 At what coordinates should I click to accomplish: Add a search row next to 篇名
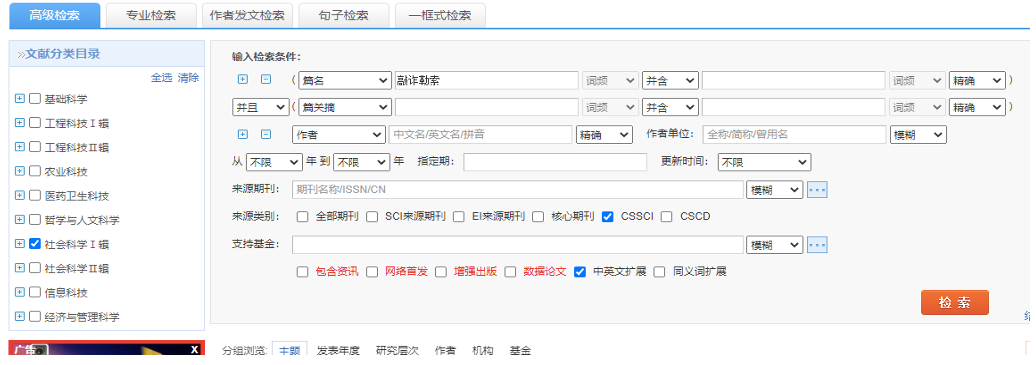242,79
